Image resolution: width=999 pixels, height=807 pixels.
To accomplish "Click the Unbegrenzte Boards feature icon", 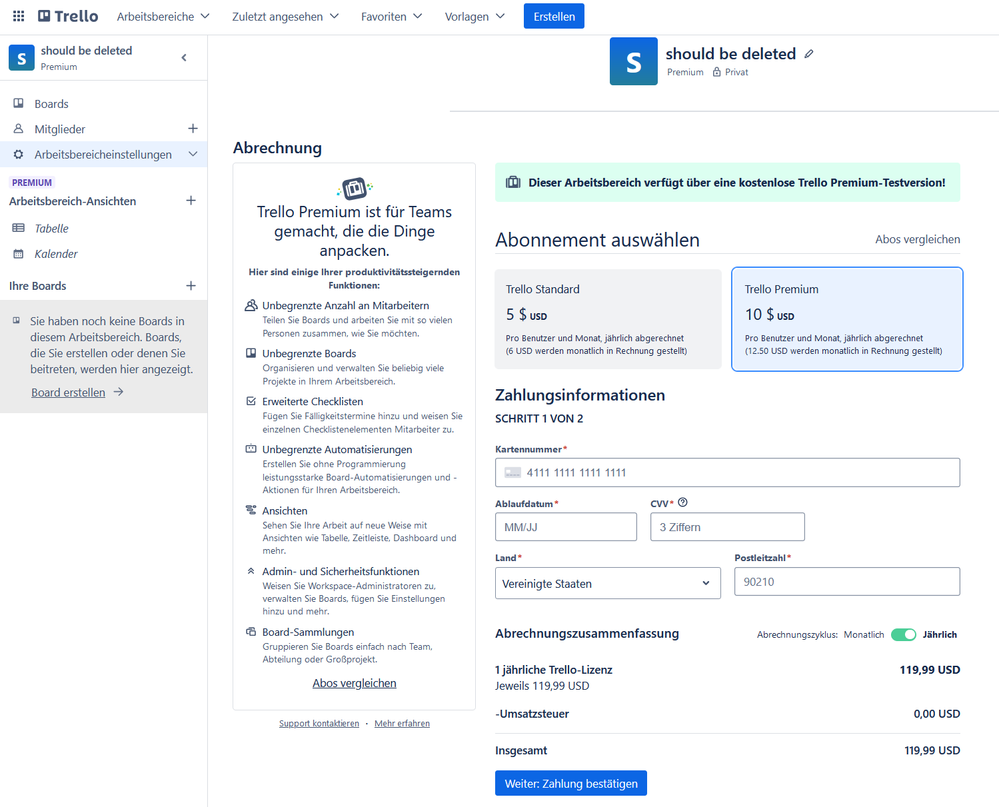I will point(251,353).
